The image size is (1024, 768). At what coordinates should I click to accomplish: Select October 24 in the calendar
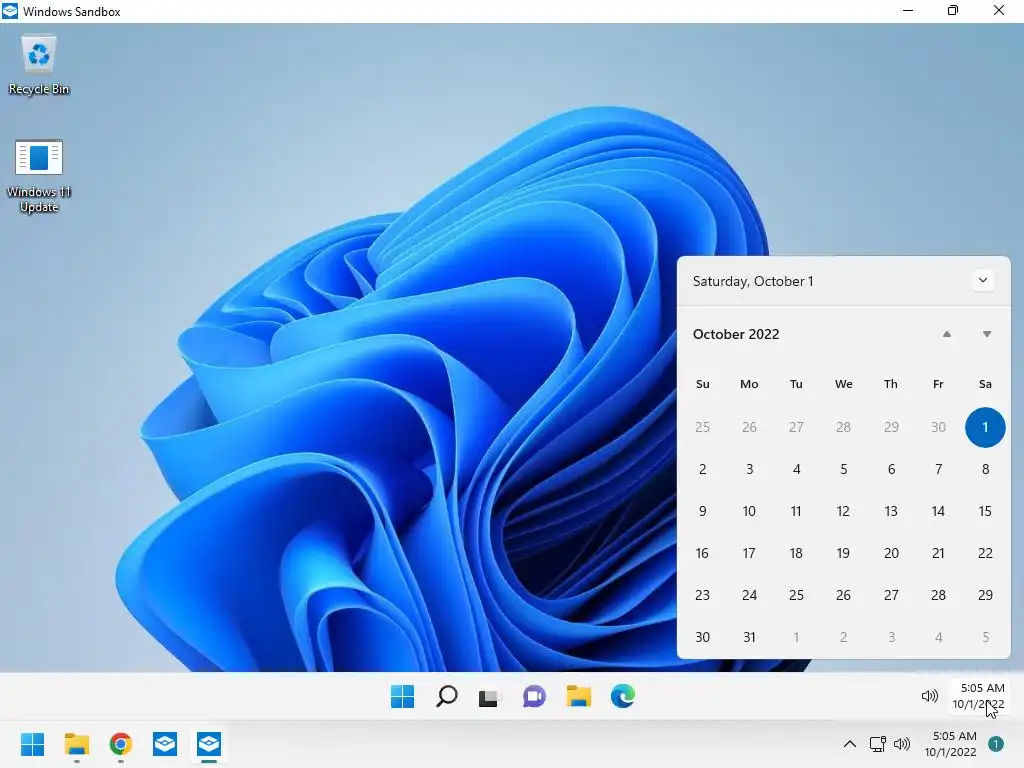[x=750, y=595]
